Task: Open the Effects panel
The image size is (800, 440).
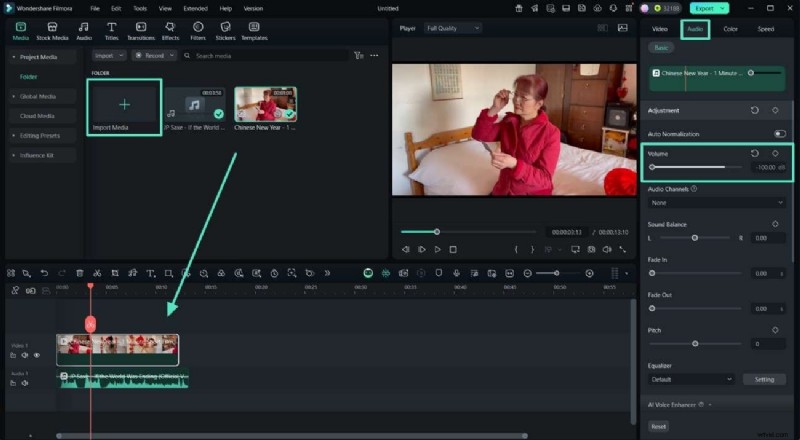Action: [170, 31]
